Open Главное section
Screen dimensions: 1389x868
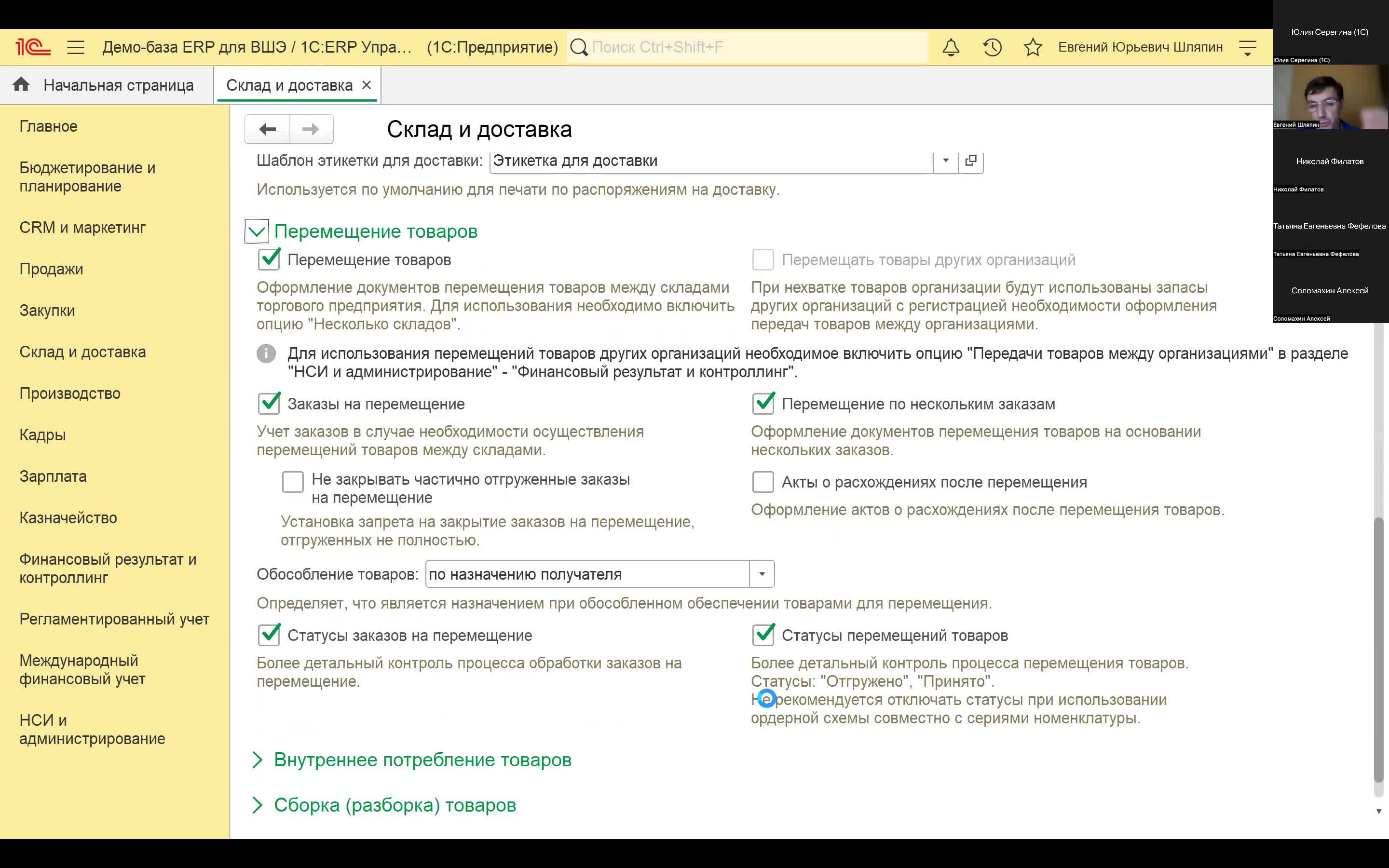tap(48, 126)
